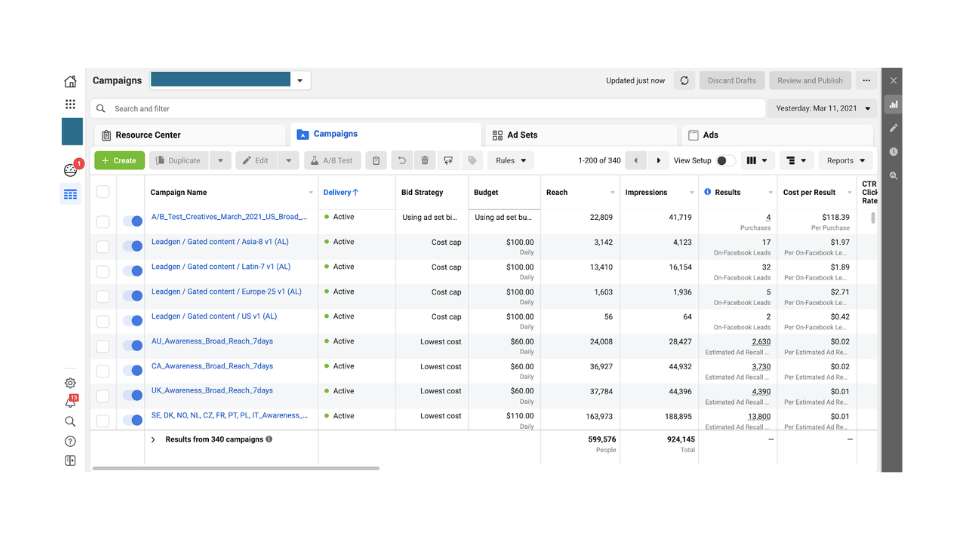960x540 pixels.
Task: Open the Home icon in left sidebar
Action: tap(70, 81)
